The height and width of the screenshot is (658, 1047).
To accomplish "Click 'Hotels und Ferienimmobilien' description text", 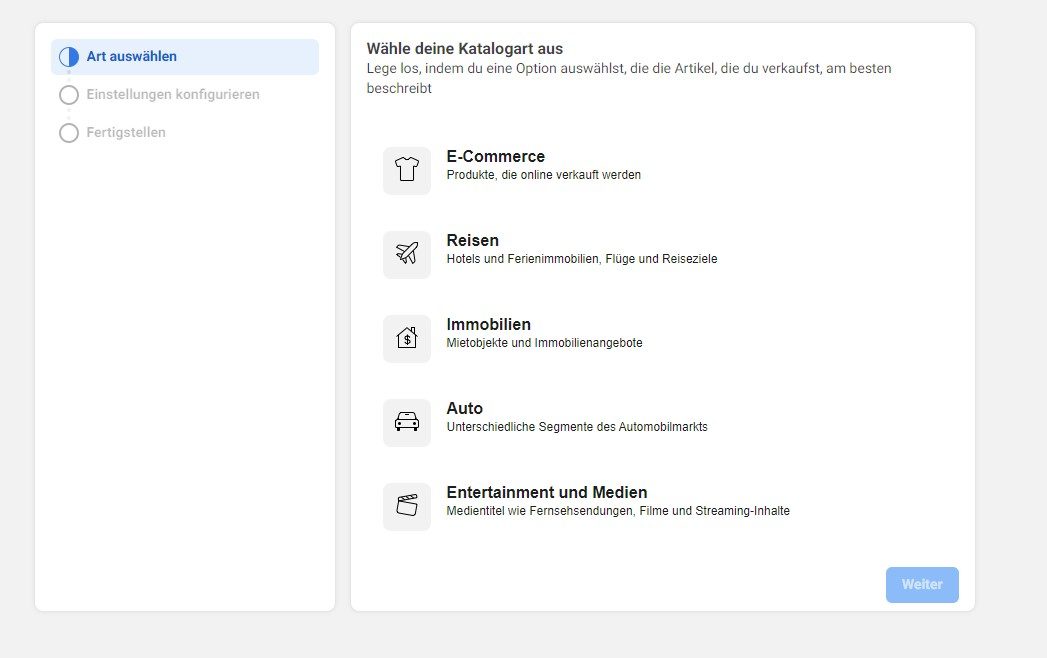I will click(581, 259).
